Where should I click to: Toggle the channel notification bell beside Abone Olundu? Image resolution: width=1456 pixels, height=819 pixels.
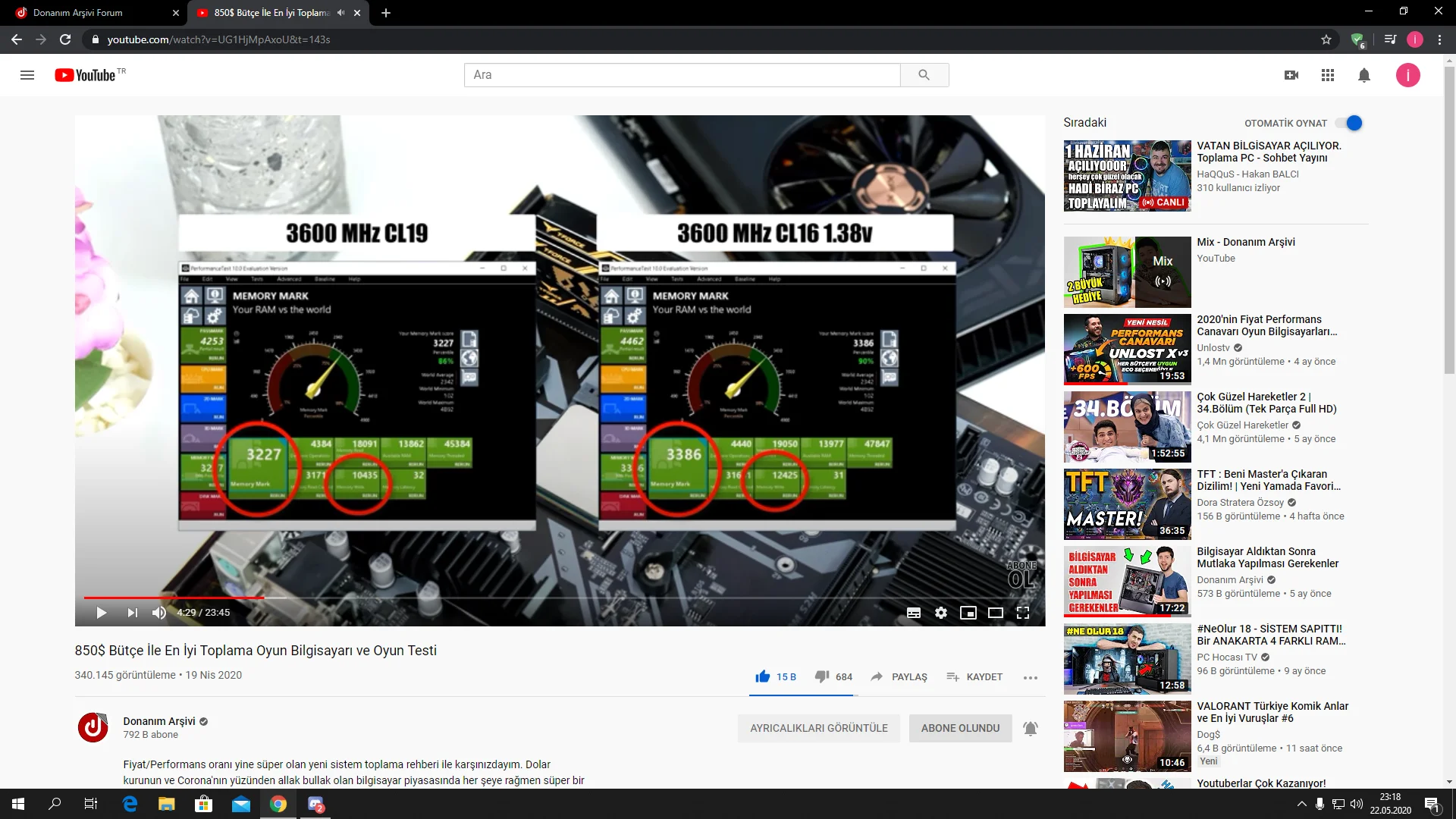click(x=1031, y=728)
